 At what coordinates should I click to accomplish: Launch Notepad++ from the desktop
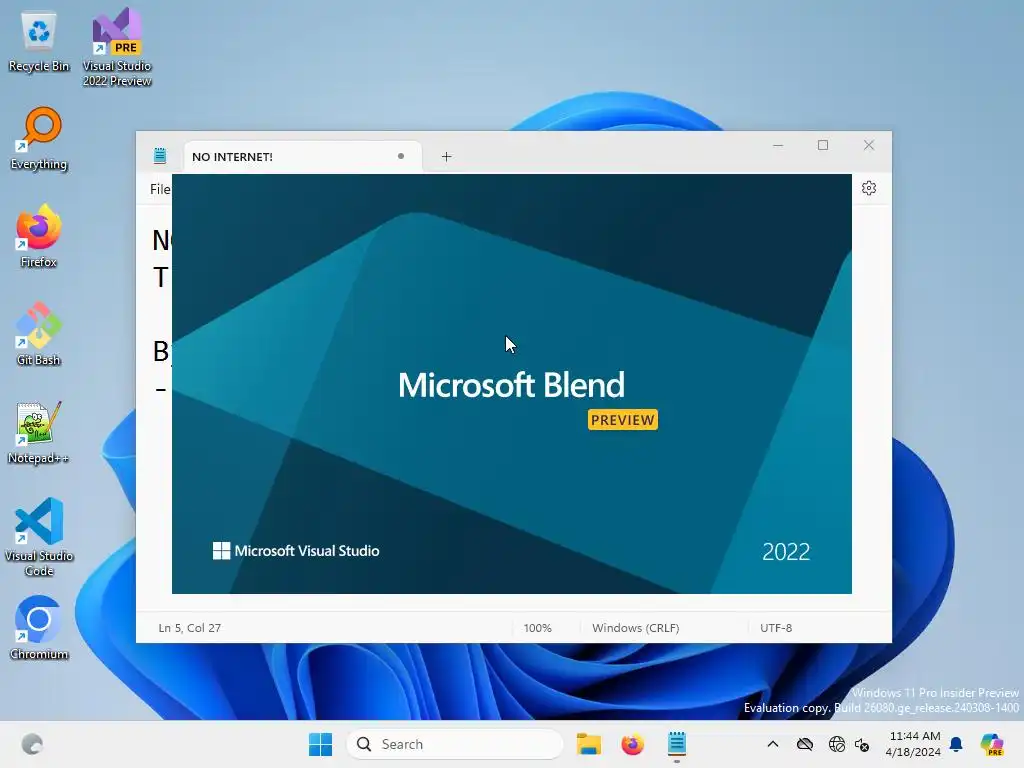[x=39, y=432]
